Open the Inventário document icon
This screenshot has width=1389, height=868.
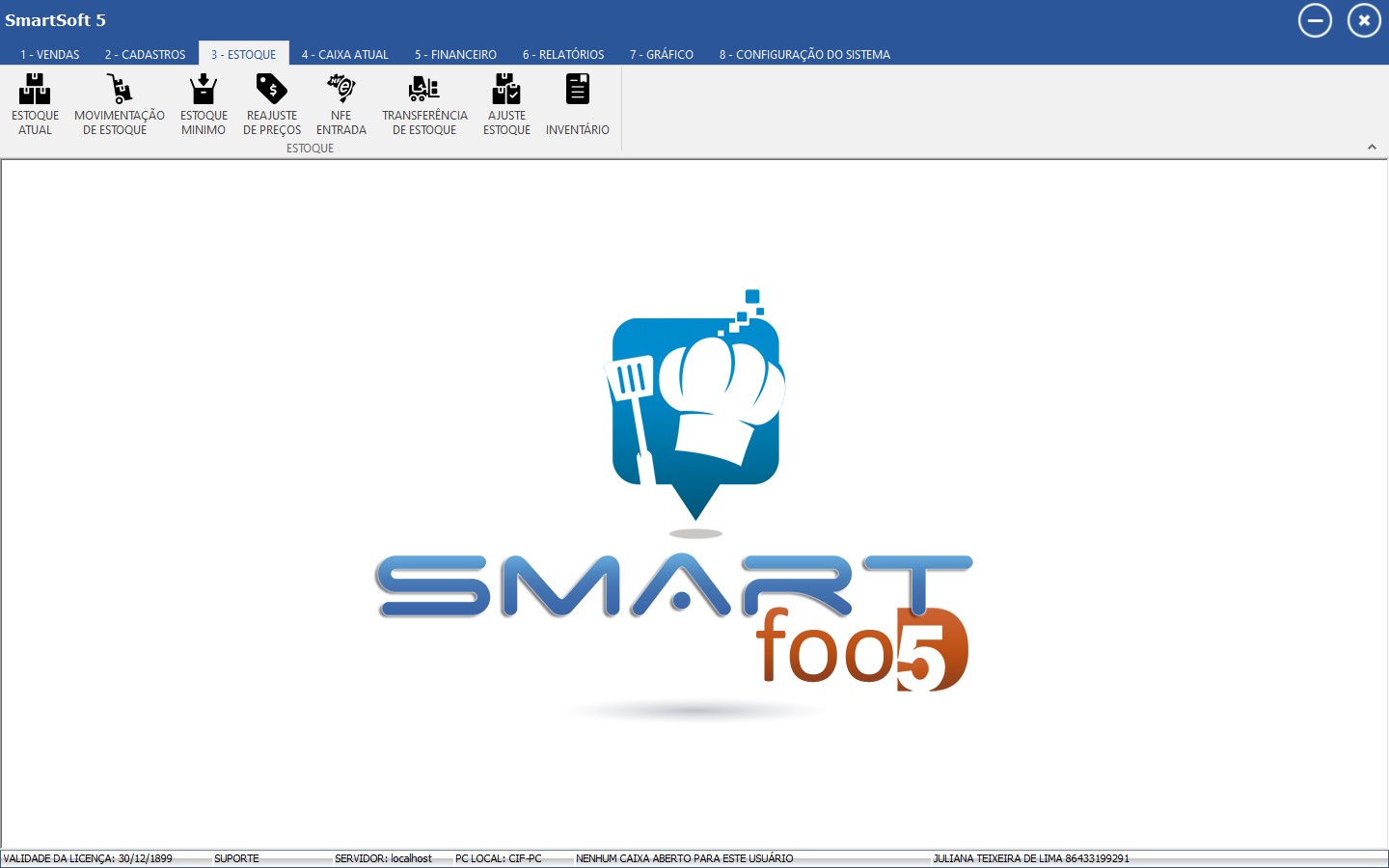tap(577, 90)
